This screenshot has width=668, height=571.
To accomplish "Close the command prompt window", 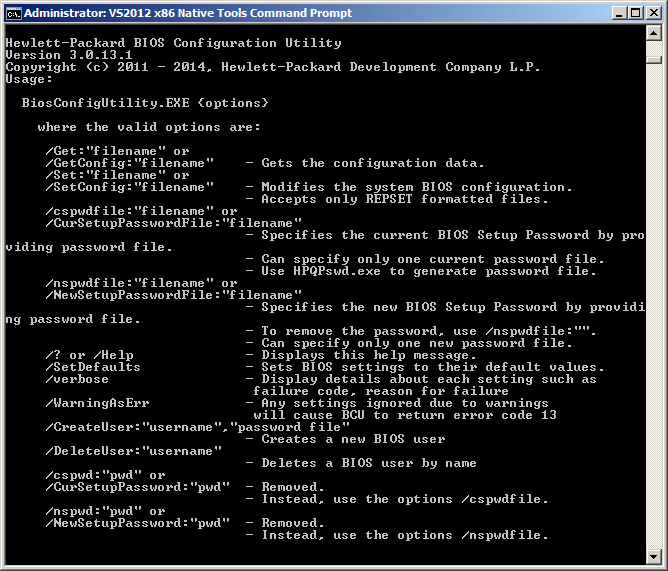I will click(654, 13).
